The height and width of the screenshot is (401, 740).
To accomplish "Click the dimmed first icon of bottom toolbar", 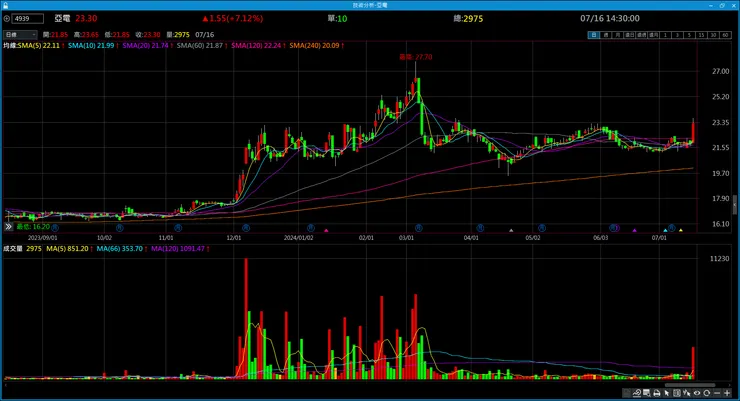I will tap(627, 393).
